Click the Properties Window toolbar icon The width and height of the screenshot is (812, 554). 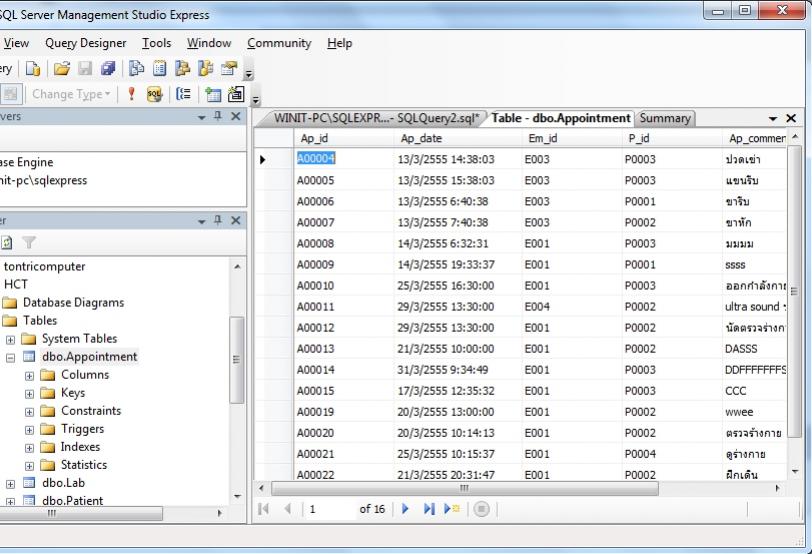(228, 68)
